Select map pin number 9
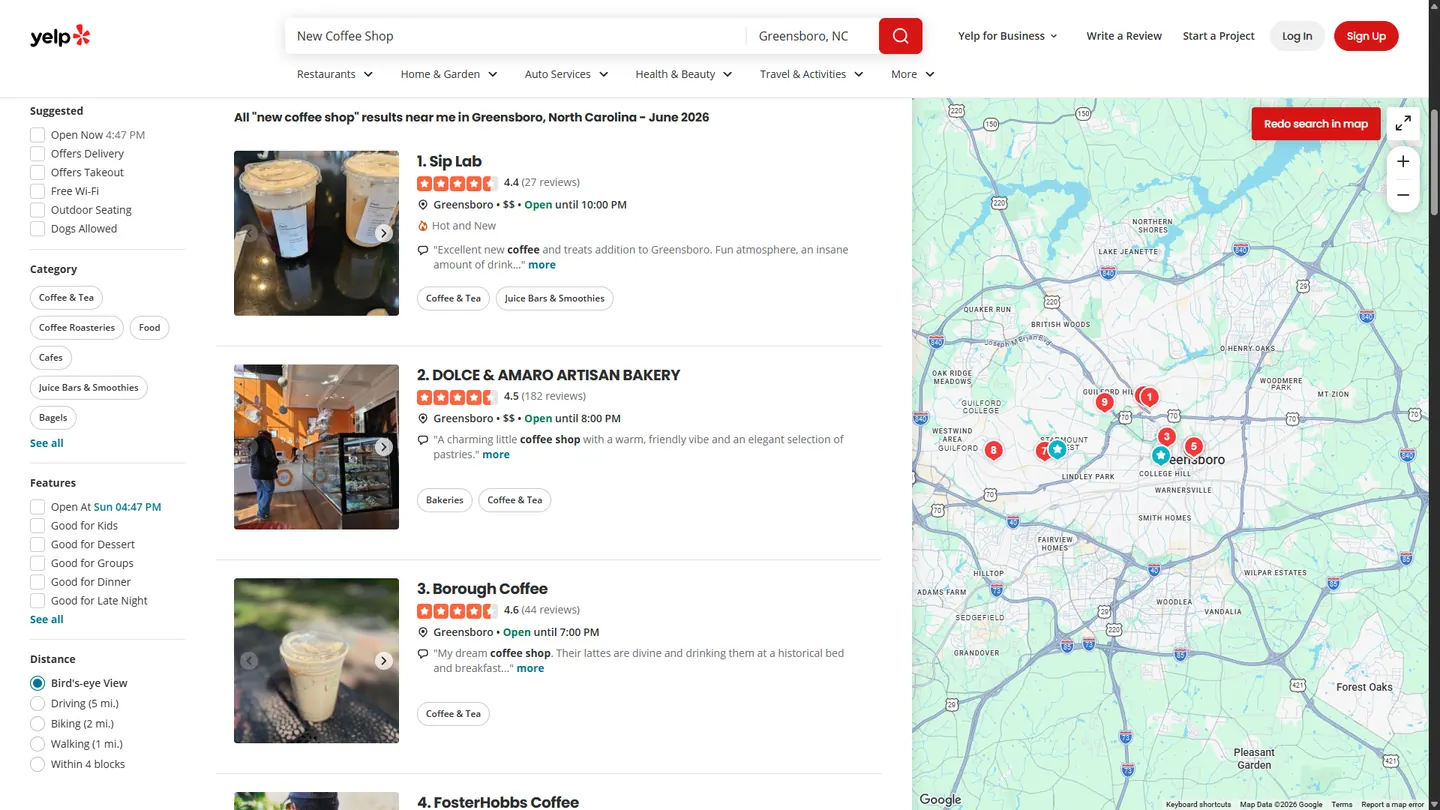This screenshot has height=810, width=1440. click(1104, 402)
